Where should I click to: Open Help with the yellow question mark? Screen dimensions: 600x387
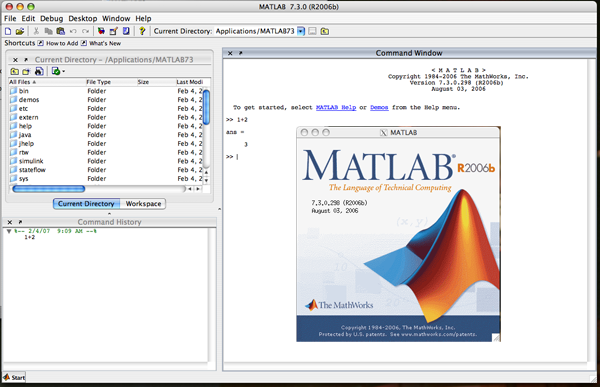click(x=142, y=31)
